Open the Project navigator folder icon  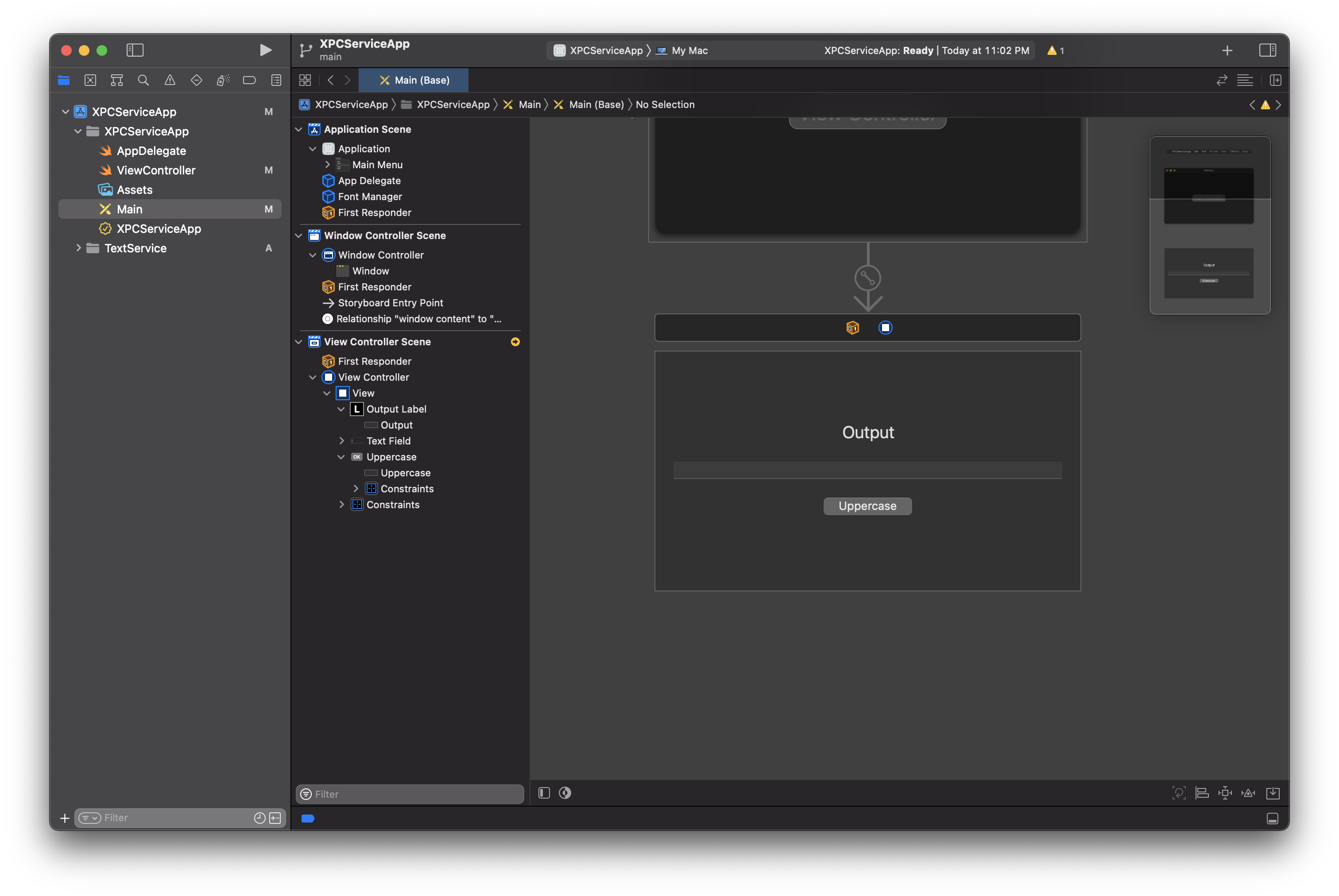coord(64,81)
